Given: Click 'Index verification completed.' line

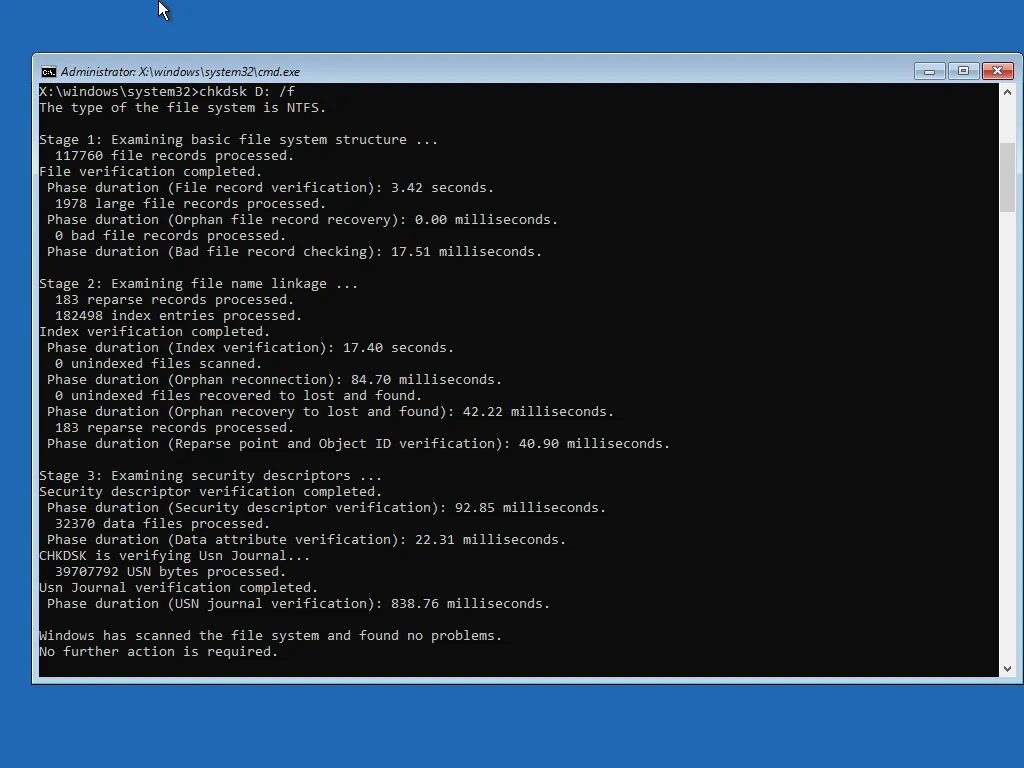Looking at the screenshot, I should [x=154, y=331].
